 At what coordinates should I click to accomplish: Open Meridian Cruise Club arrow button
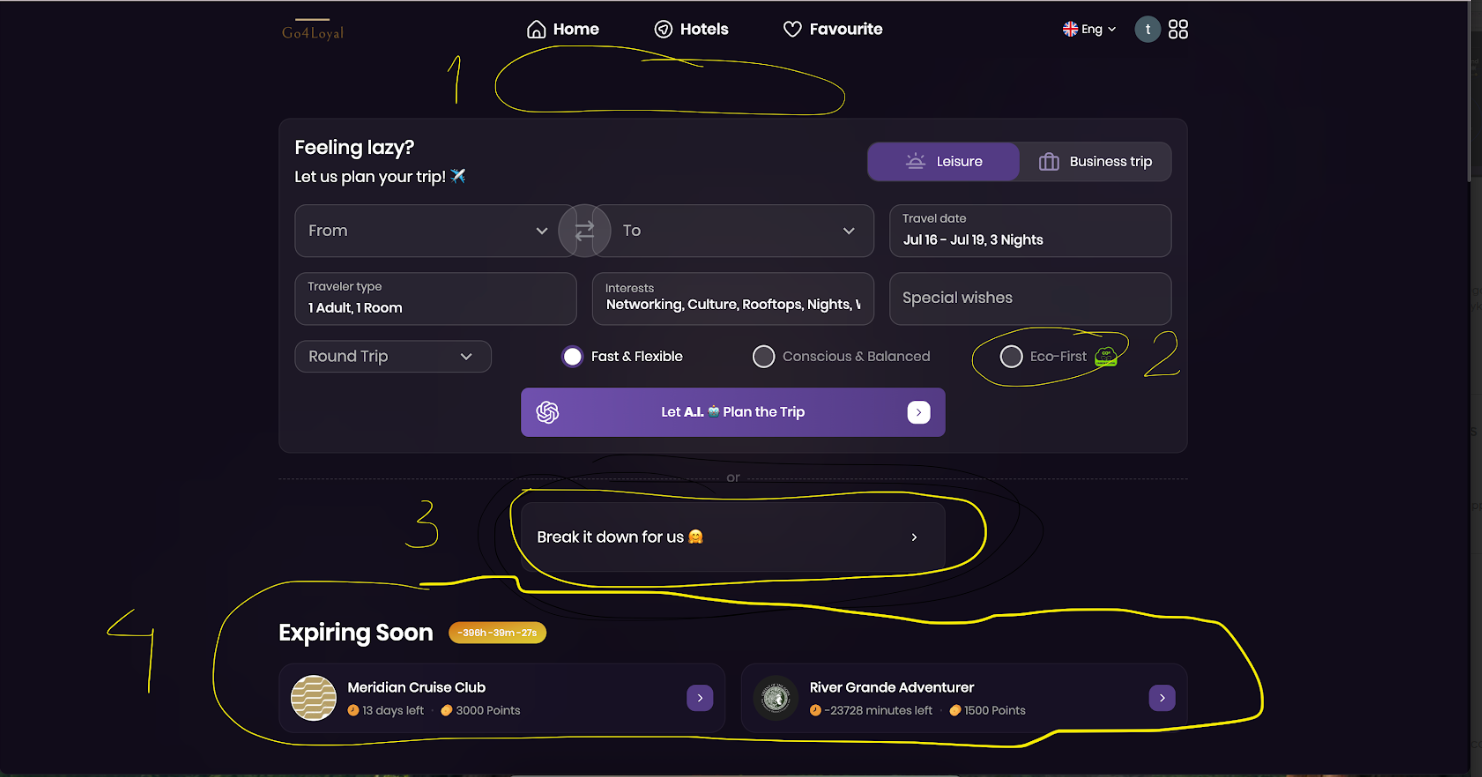coord(700,698)
